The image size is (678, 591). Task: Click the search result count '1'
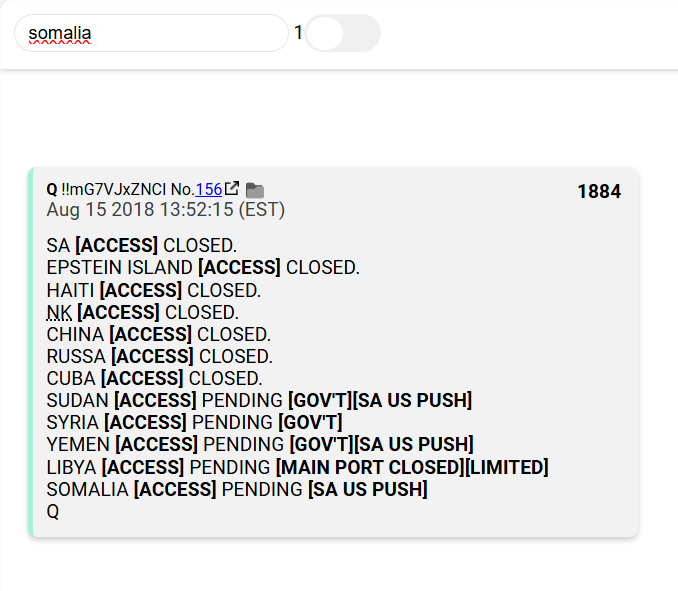coord(298,33)
